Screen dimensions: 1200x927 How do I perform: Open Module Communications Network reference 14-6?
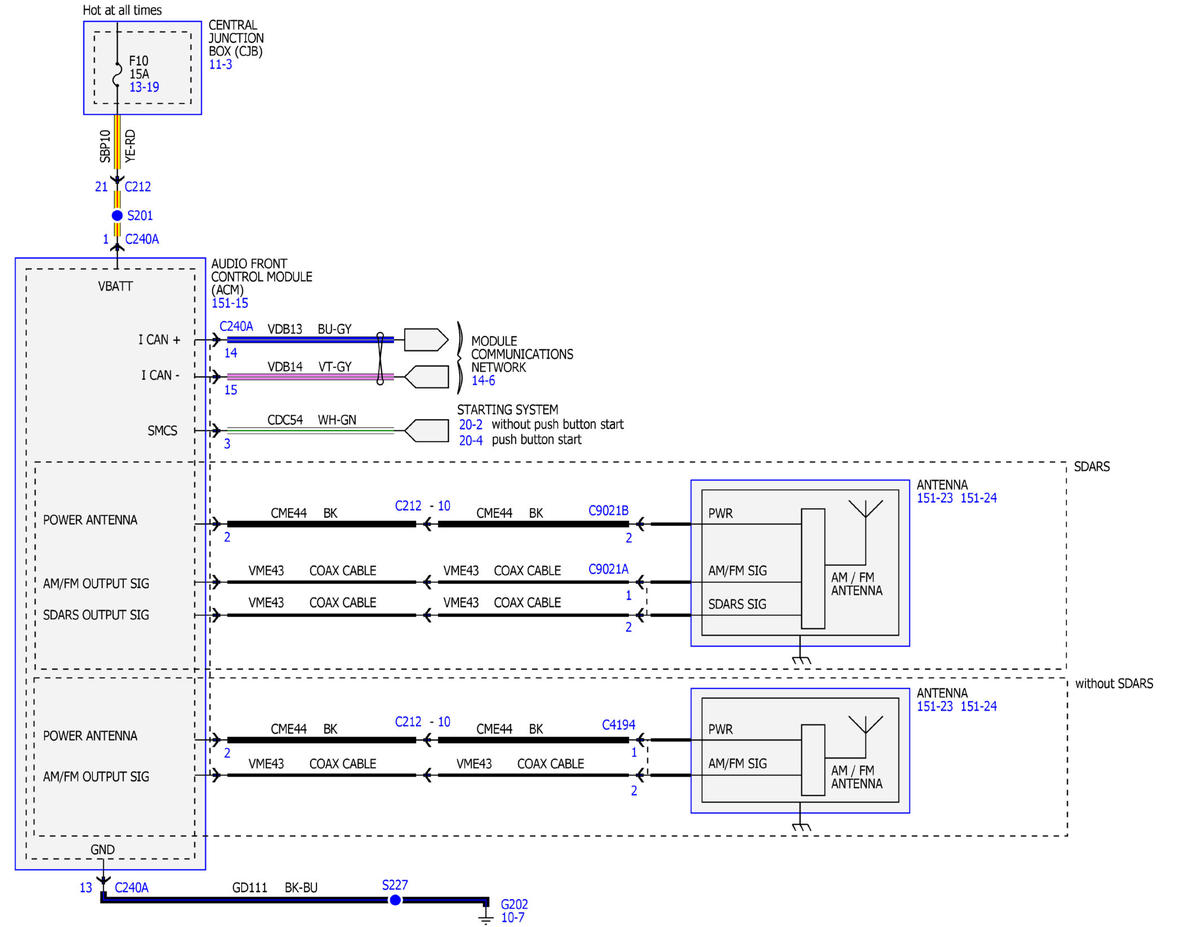pyautogui.click(x=482, y=381)
